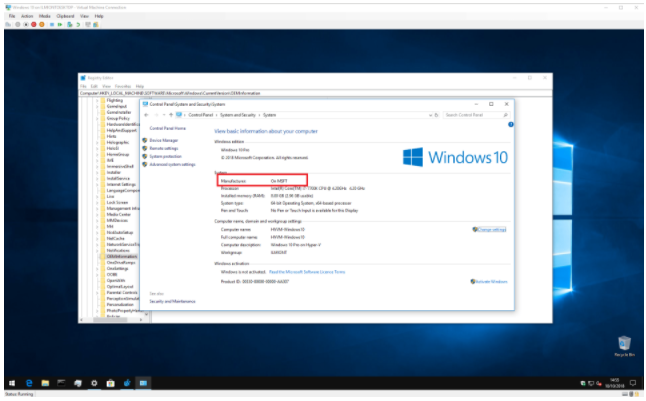This screenshot has height=401, width=646.
Task: Select the Personalization registry key
Action: [120, 304]
